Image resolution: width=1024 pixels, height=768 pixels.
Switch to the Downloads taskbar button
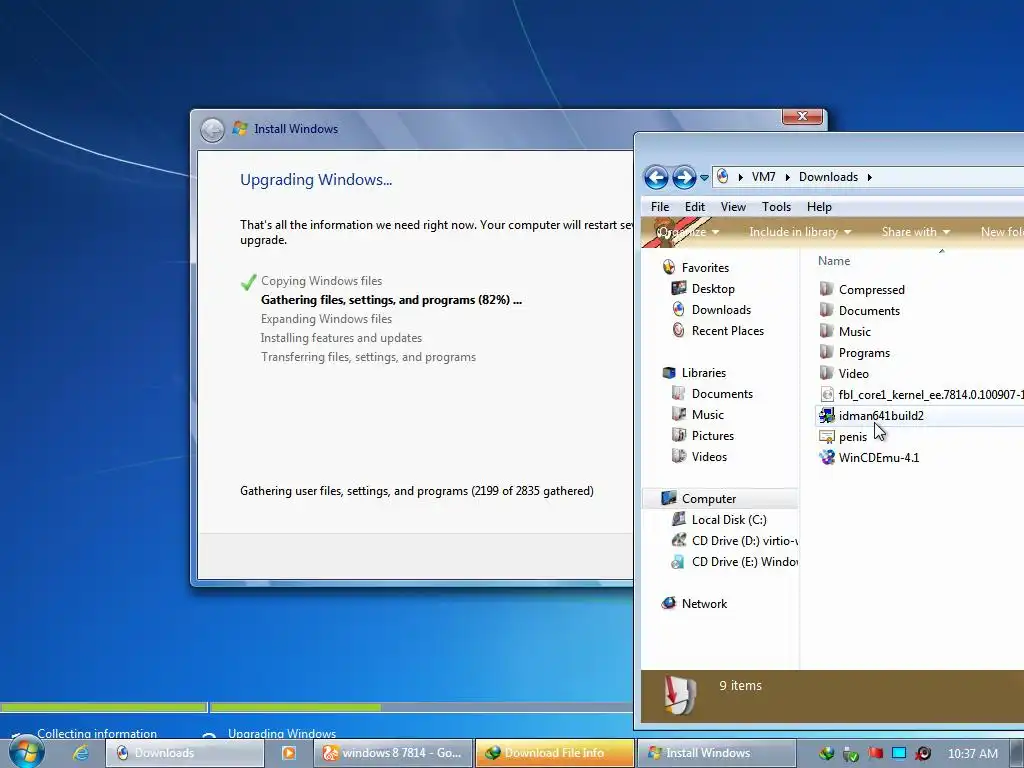[185, 753]
